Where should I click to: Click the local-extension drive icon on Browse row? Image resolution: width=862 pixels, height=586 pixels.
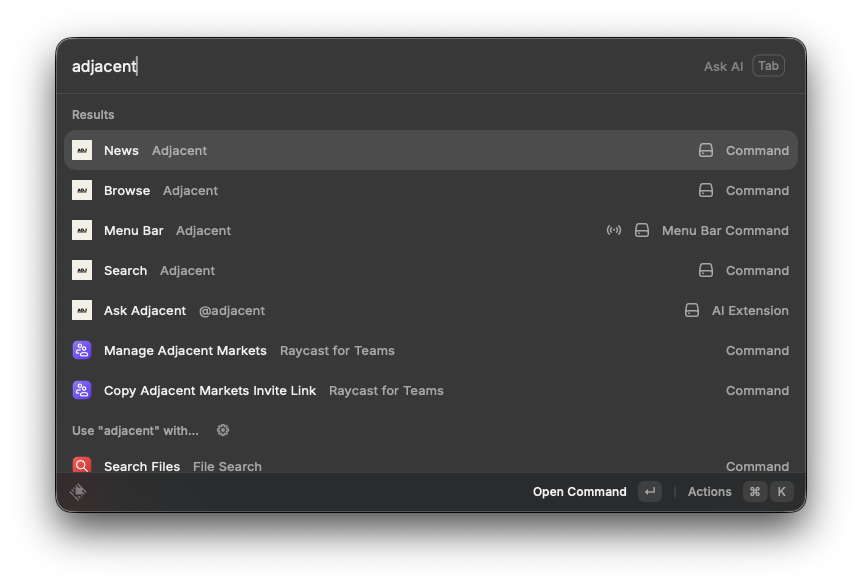(x=706, y=190)
